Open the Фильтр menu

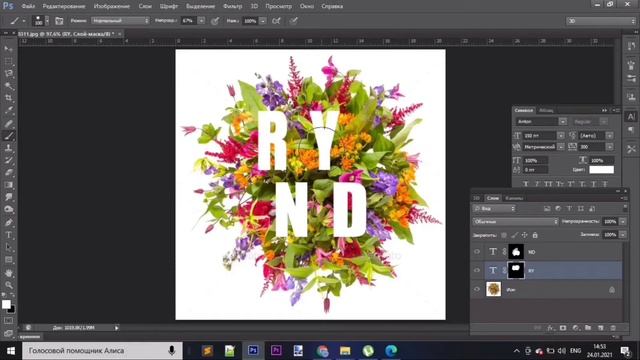pyautogui.click(x=232, y=6)
